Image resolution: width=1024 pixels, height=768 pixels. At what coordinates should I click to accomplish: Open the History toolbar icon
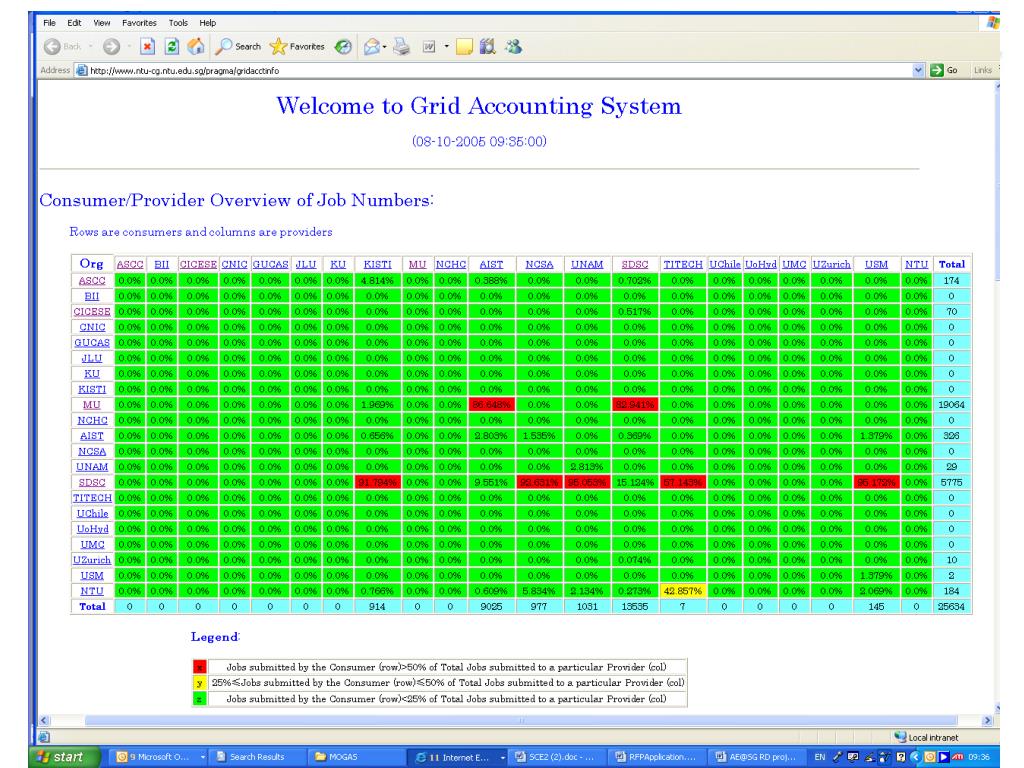[x=343, y=46]
